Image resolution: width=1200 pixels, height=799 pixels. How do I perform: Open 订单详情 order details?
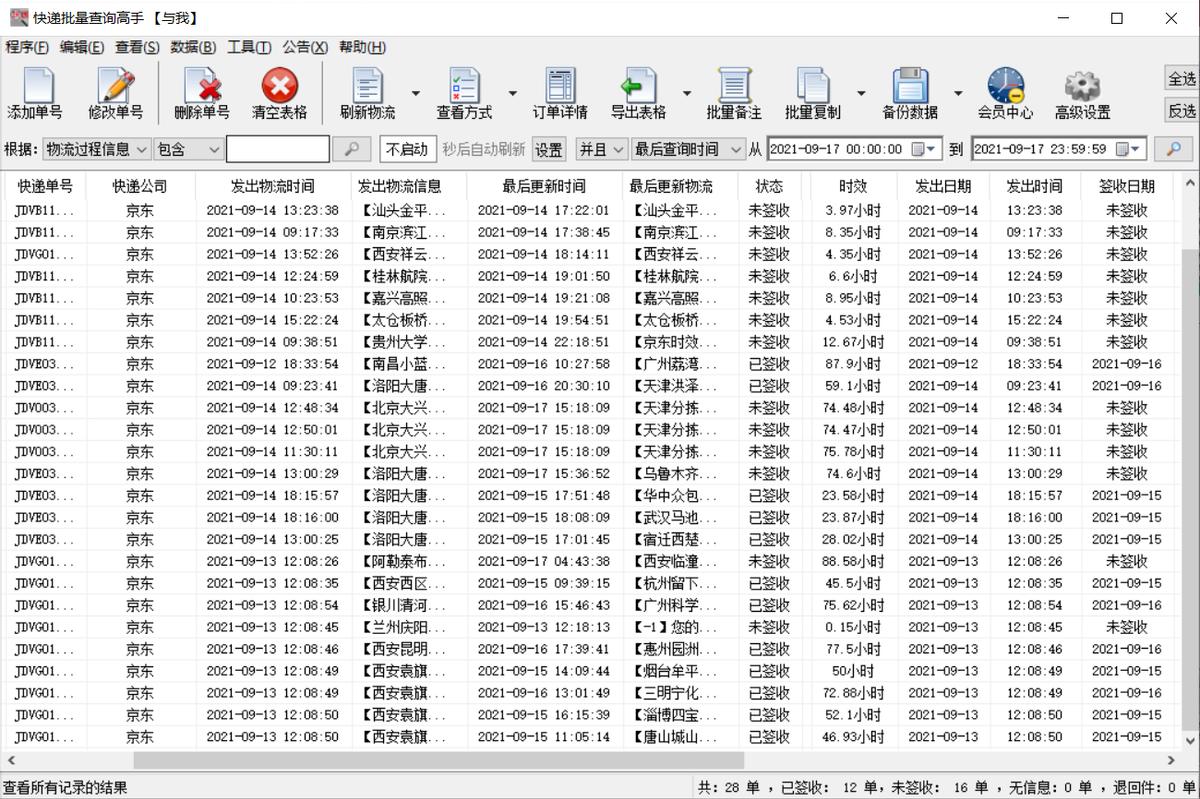coord(559,92)
